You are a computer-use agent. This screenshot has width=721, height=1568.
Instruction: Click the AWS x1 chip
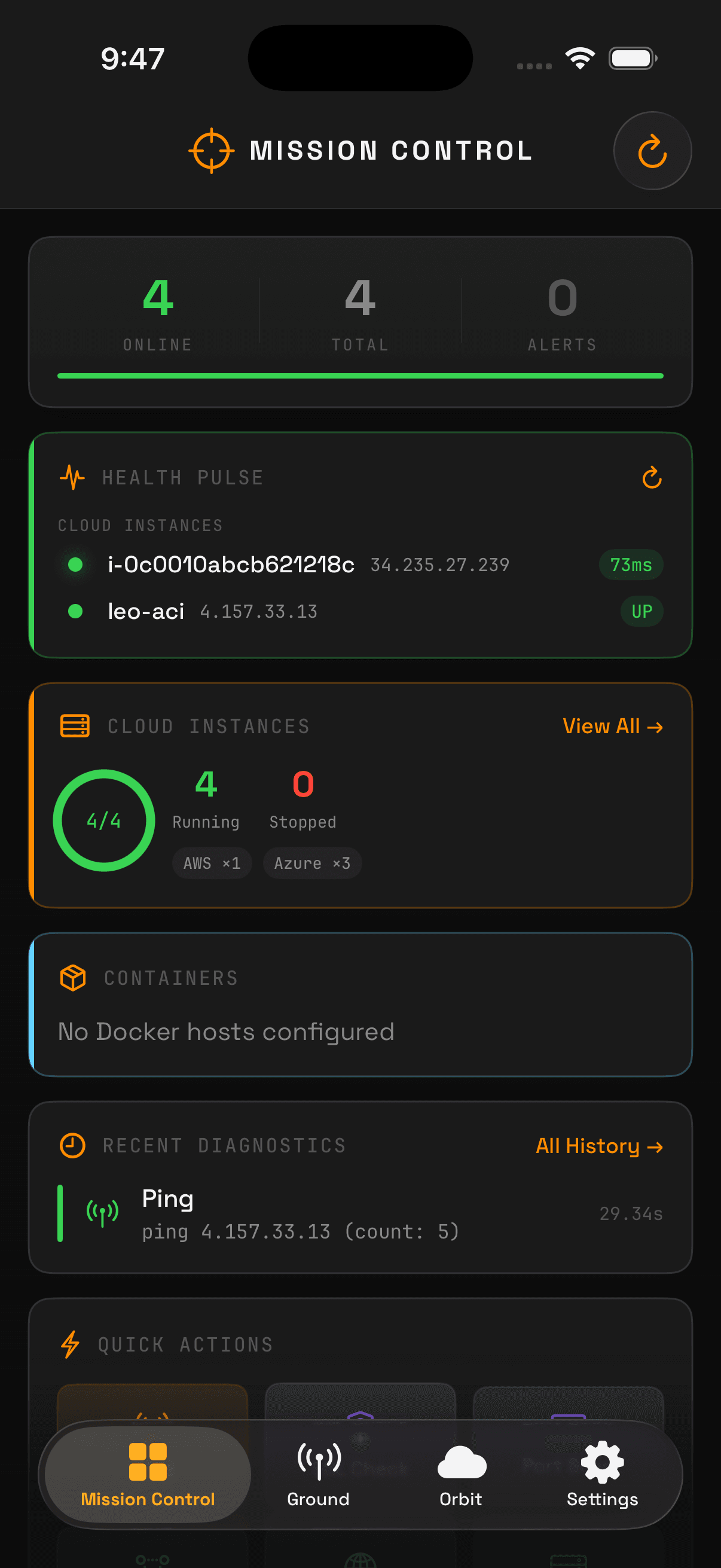pos(212,862)
